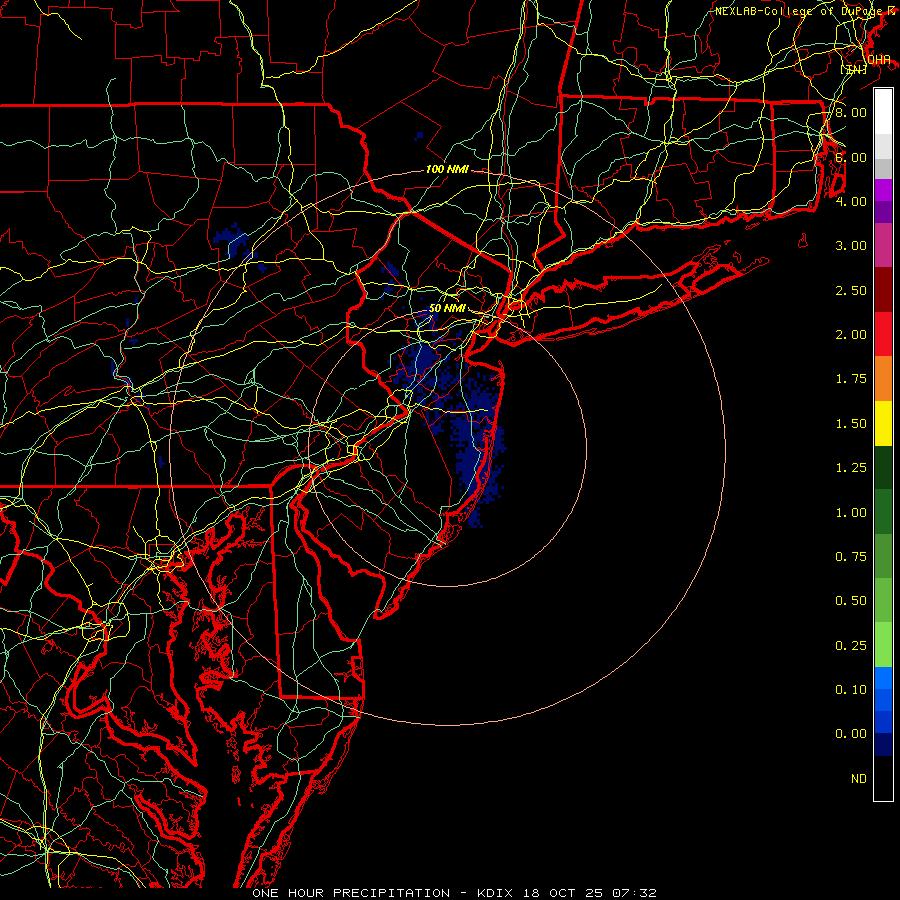Image resolution: width=900 pixels, height=900 pixels.
Task: Click the '2.50' legend value
Action: [851, 290]
